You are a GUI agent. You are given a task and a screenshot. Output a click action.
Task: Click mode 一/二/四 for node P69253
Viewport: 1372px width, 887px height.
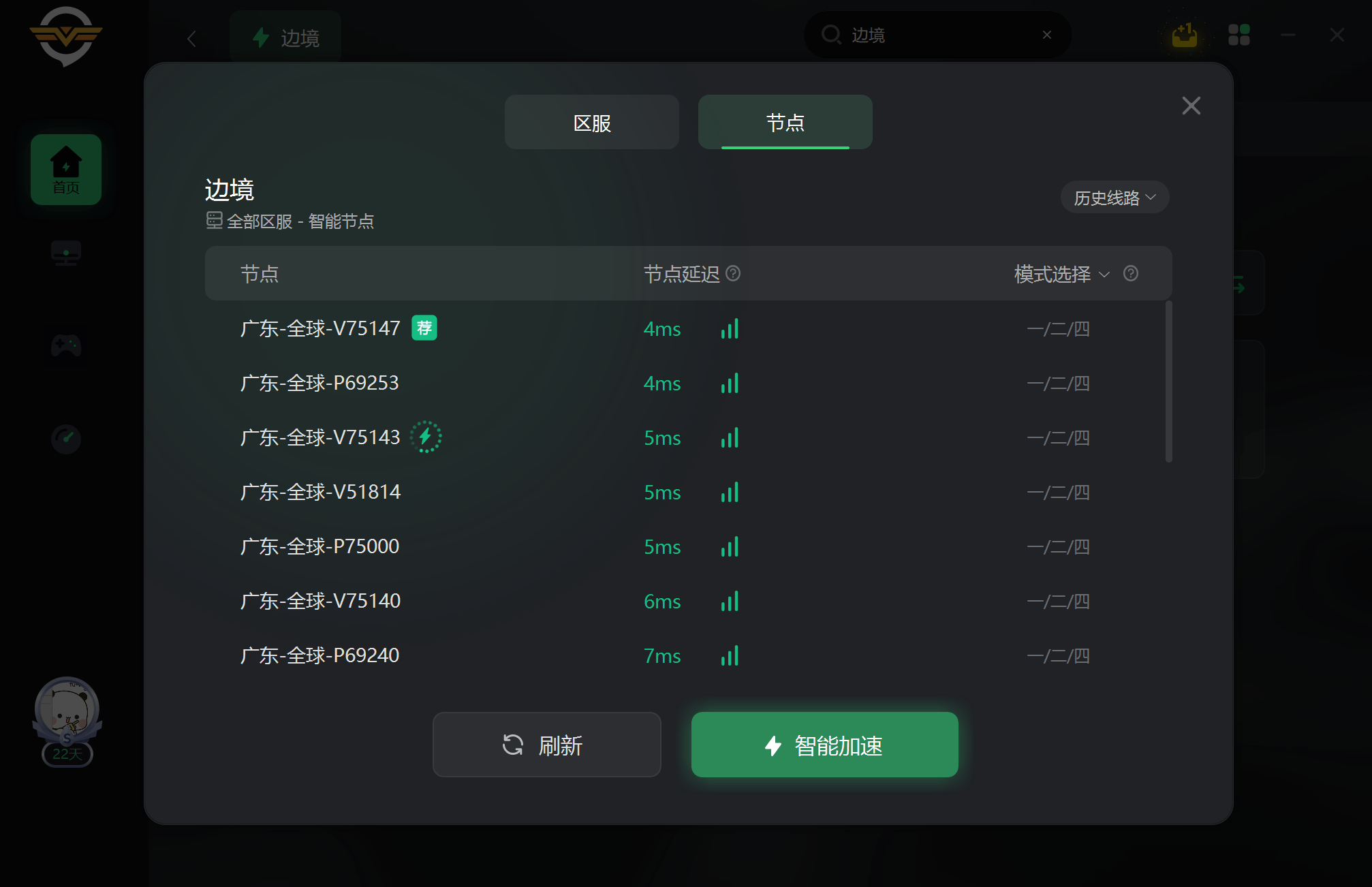point(1058,383)
